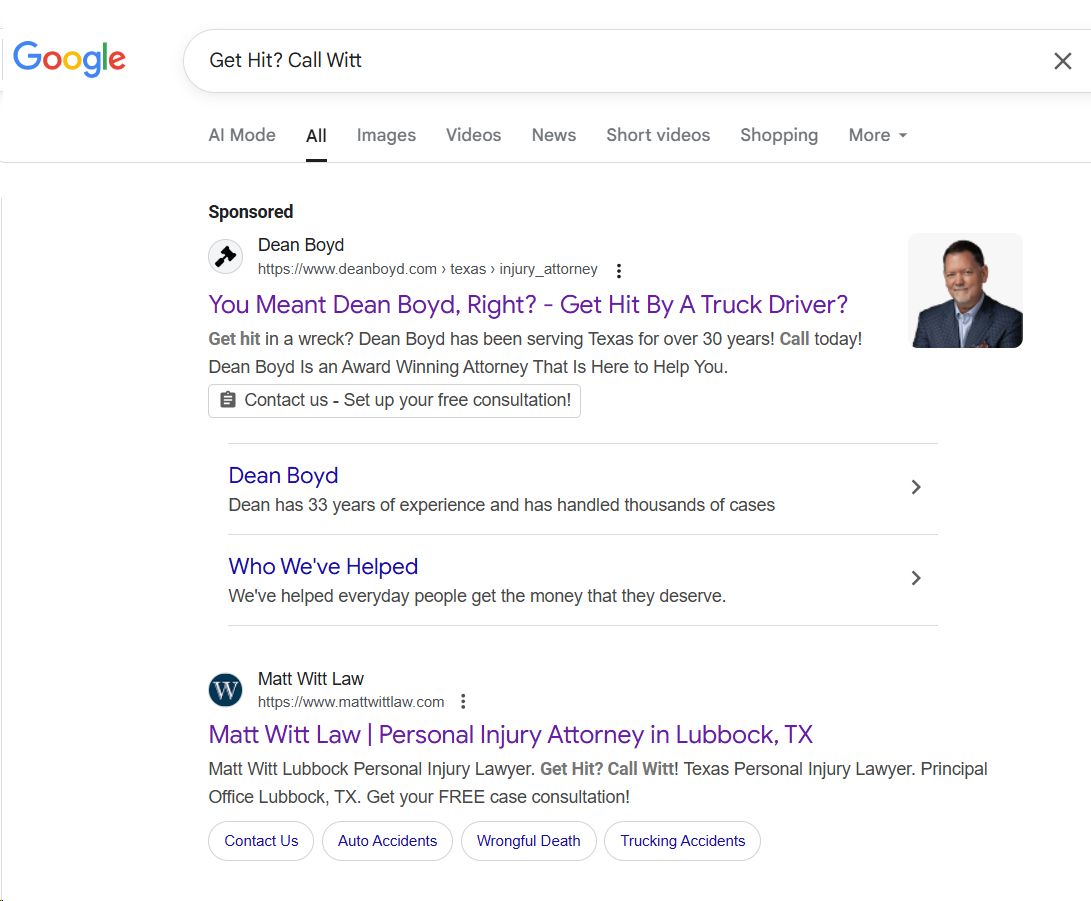
Task: Open 'You Meant Dean Boyd, Right?' ad headline
Action: [x=528, y=305]
